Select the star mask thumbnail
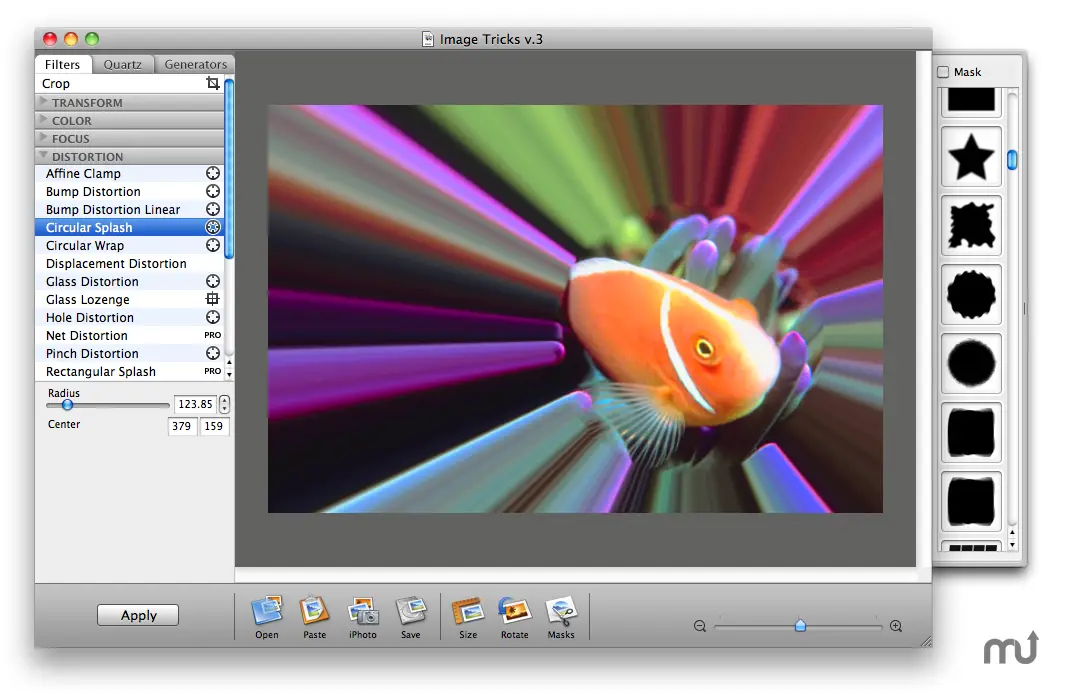This screenshot has width=1069, height=694. 971,157
